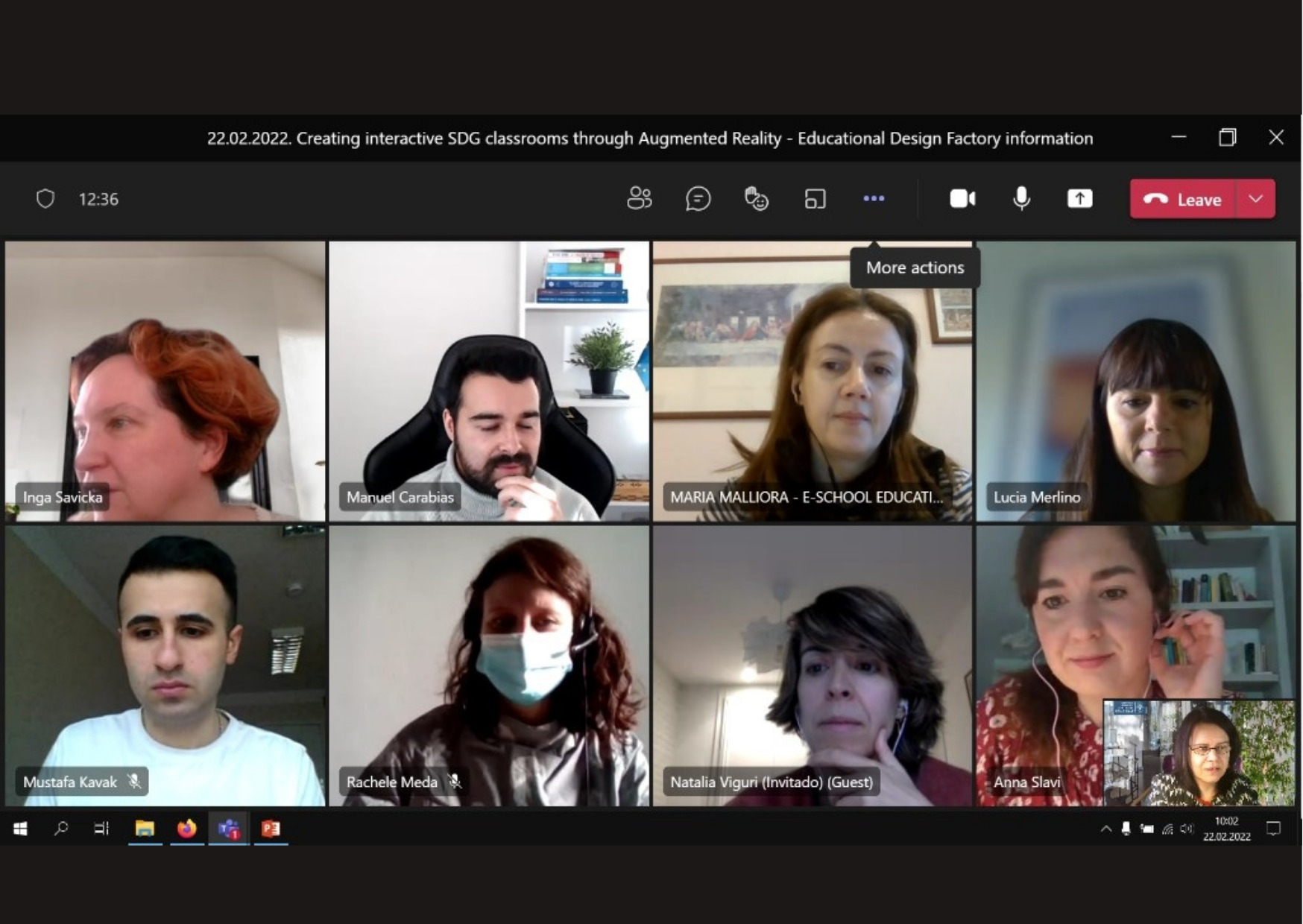Click the shield security icon
Image resolution: width=1303 pixels, height=924 pixels.
pyautogui.click(x=45, y=198)
